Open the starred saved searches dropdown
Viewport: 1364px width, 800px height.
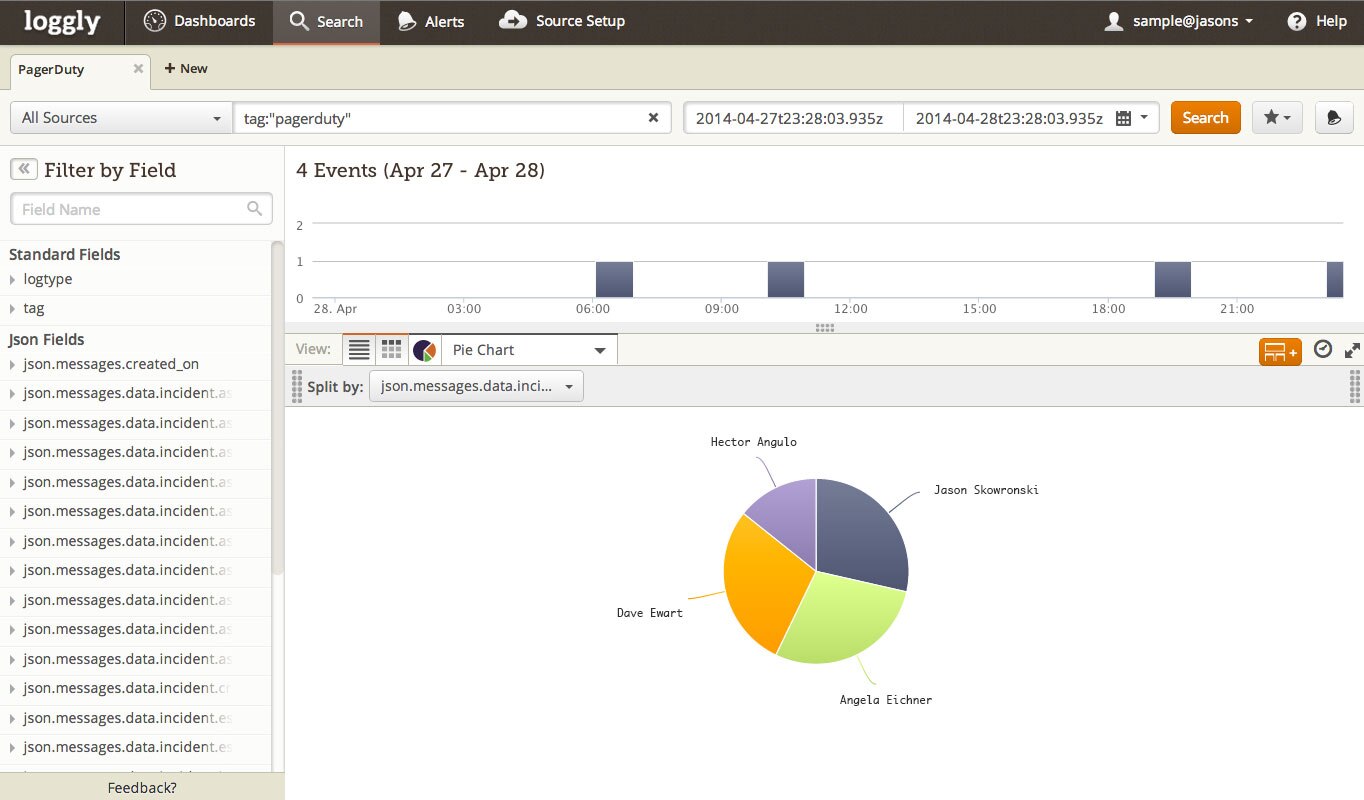click(x=1277, y=118)
